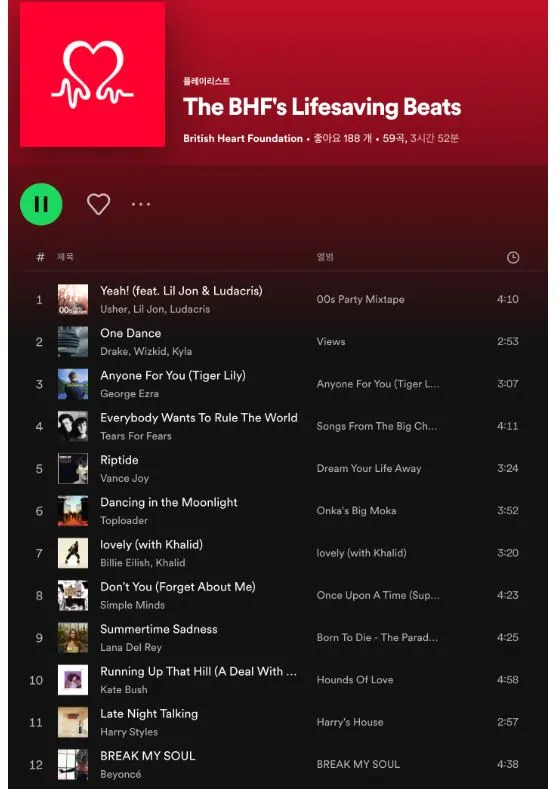
Task: Play Don't You (Forget About Me)
Action: tap(178, 587)
